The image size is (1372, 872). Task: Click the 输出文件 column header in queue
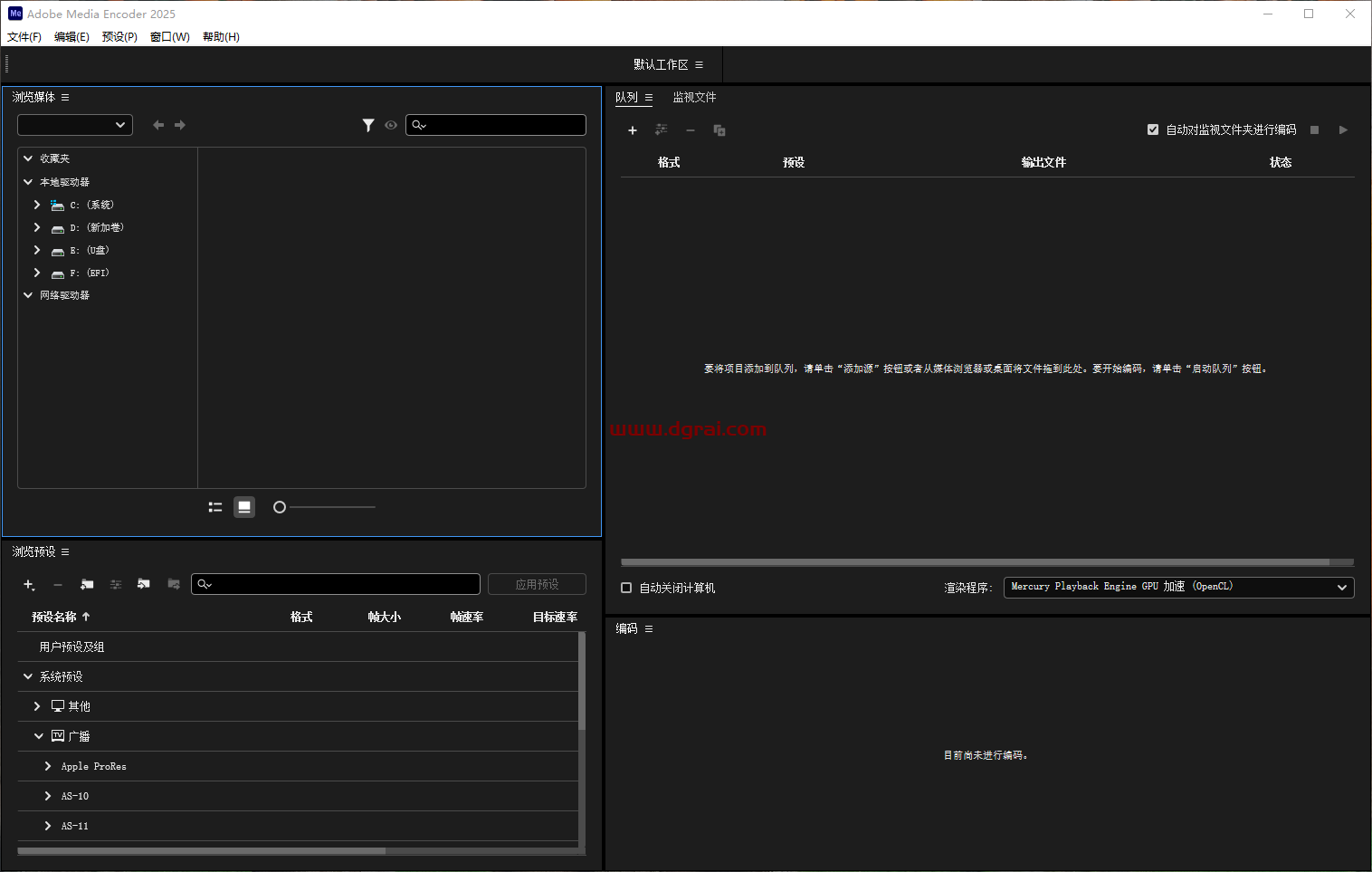point(1043,162)
